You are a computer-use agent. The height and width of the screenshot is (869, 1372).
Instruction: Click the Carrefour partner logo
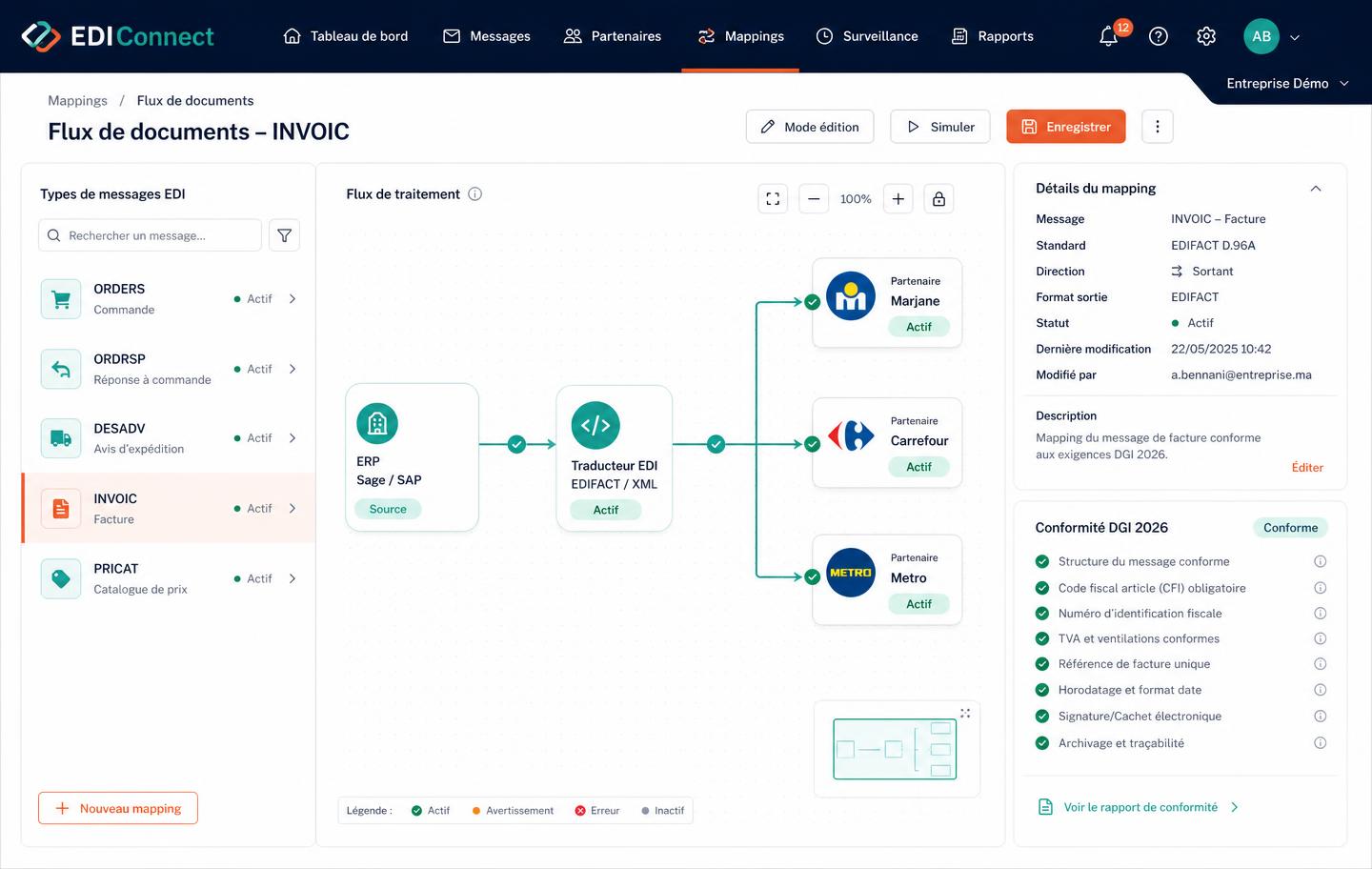(x=851, y=435)
